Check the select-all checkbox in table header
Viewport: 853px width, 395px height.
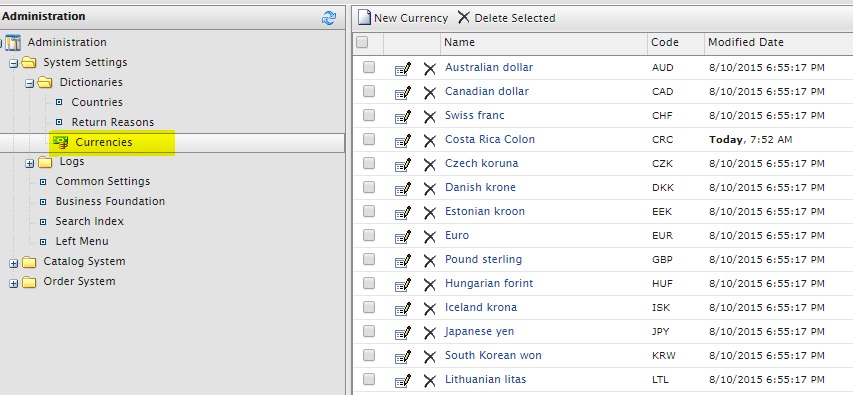pos(362,42)
